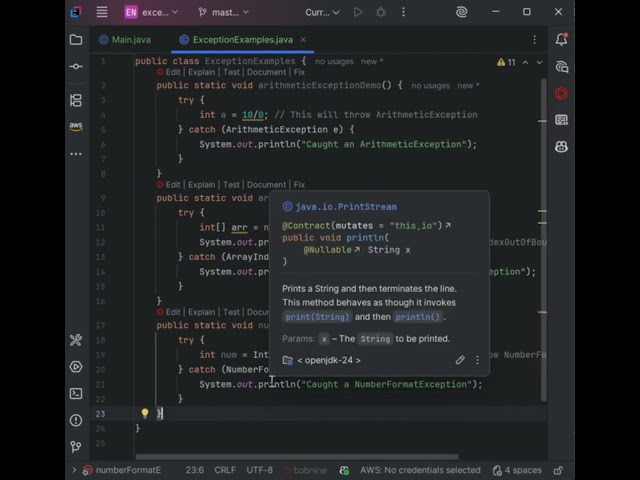Show more tool windows ellipsis
Screen dimensions: 640x480
tap(76, 154)
